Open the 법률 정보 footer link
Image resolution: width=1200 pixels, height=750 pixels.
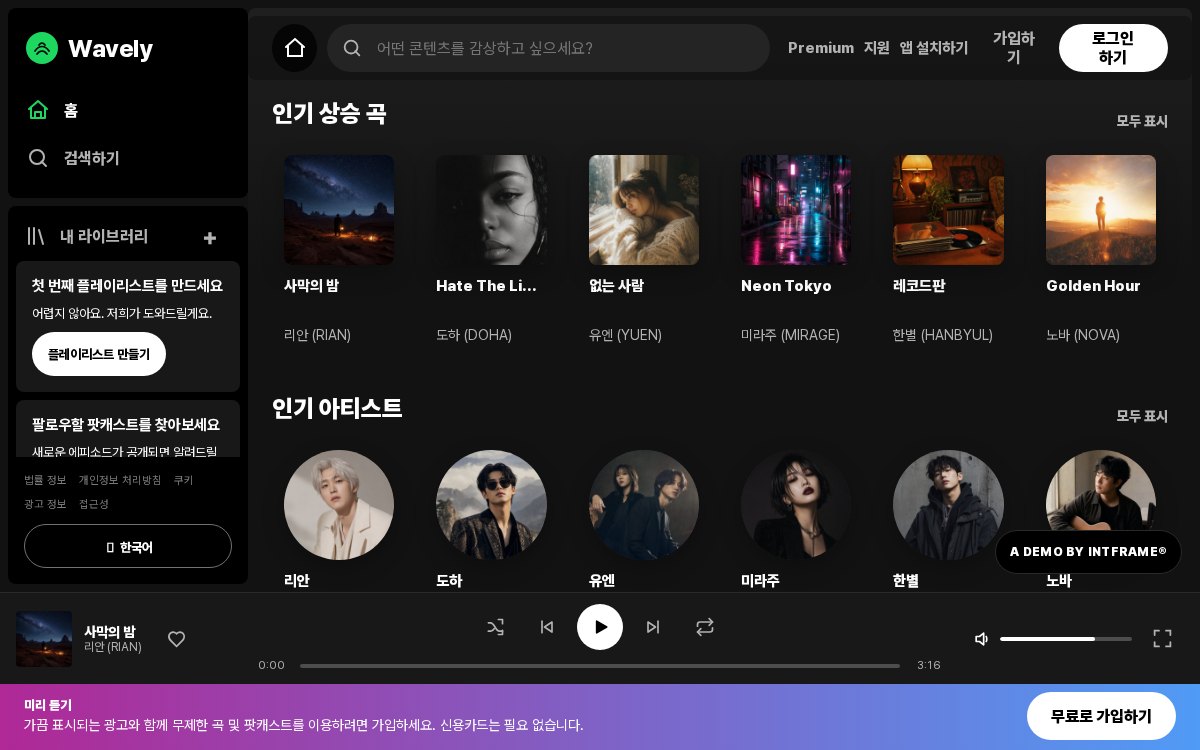[45, 480]
